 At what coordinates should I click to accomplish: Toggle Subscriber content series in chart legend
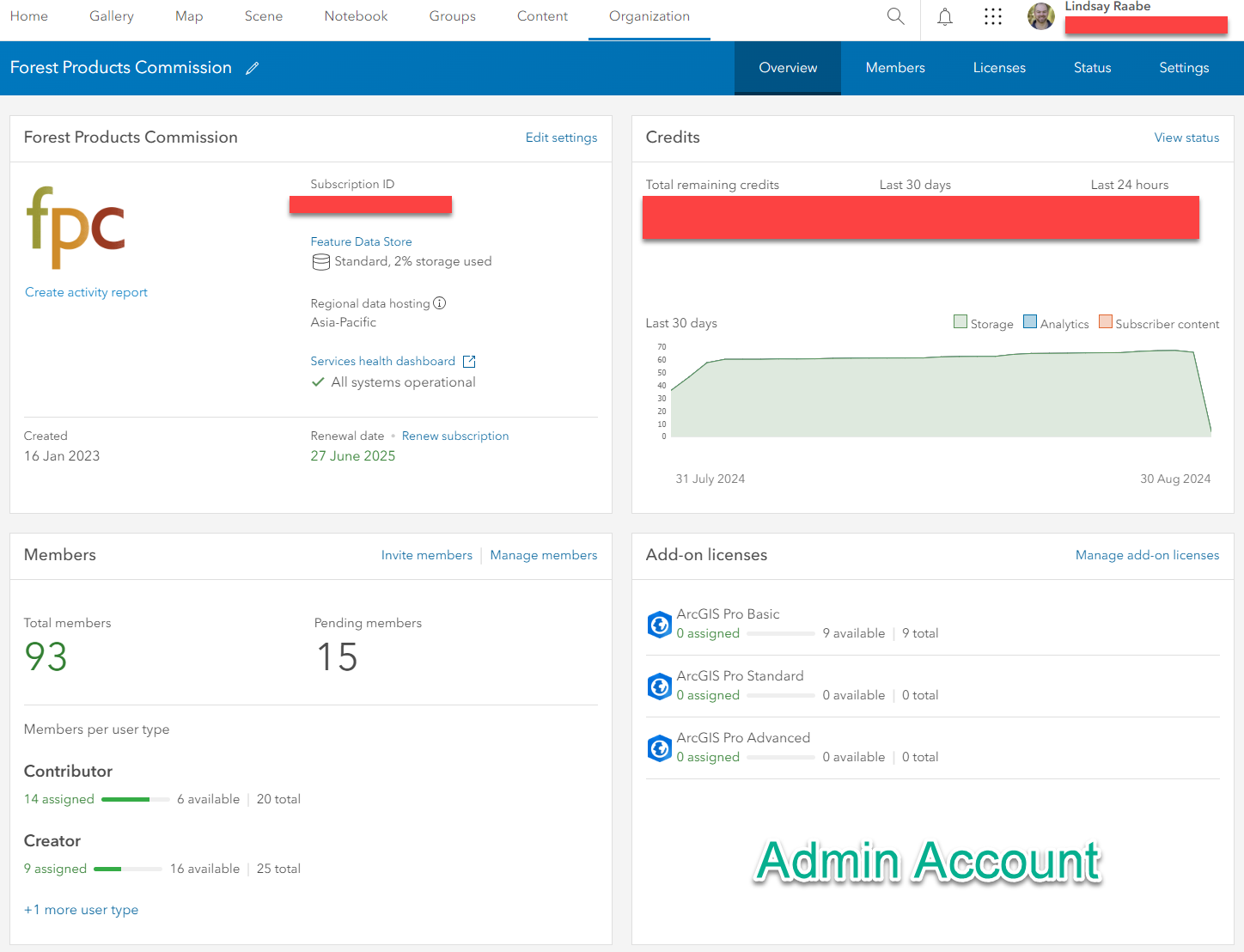pos(1159,323)
